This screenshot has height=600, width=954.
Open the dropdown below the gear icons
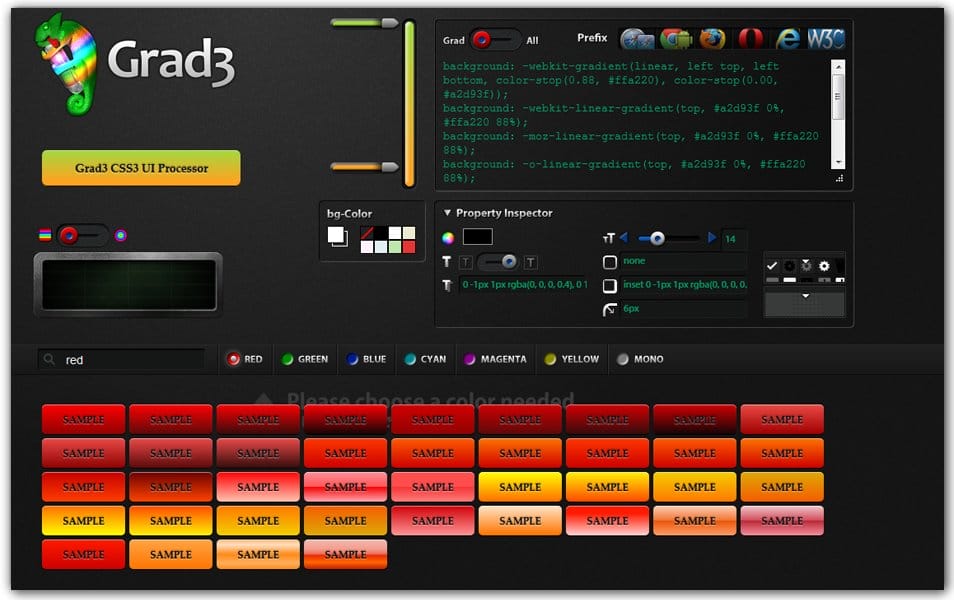(x=806, y=293)
